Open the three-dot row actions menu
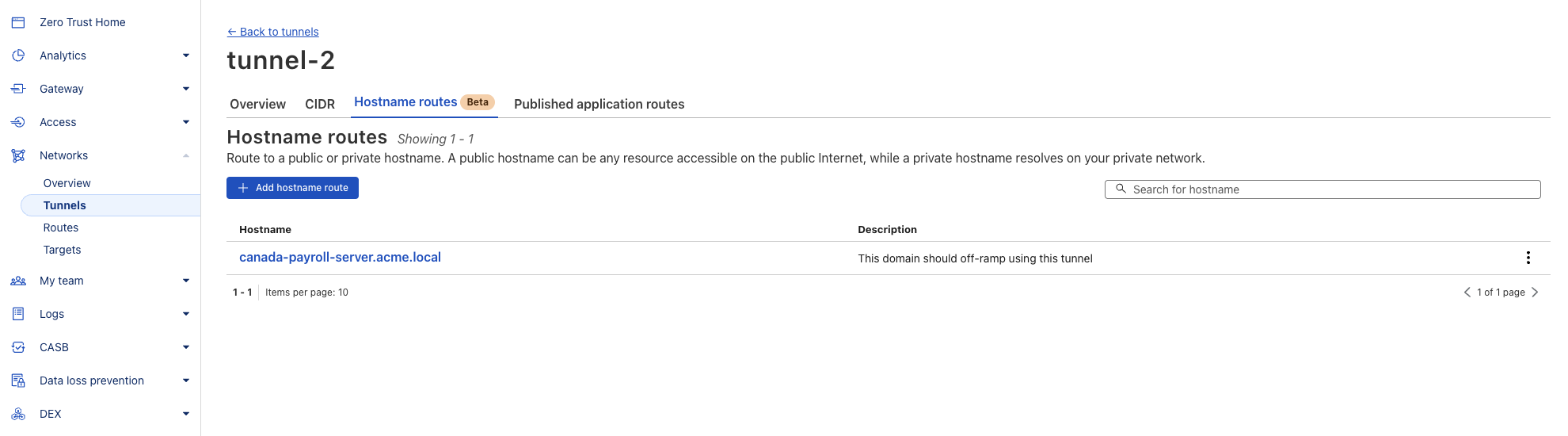The height and width of the screenshot is (436, 1568). pyautogui.click(x=1528, y=258)
